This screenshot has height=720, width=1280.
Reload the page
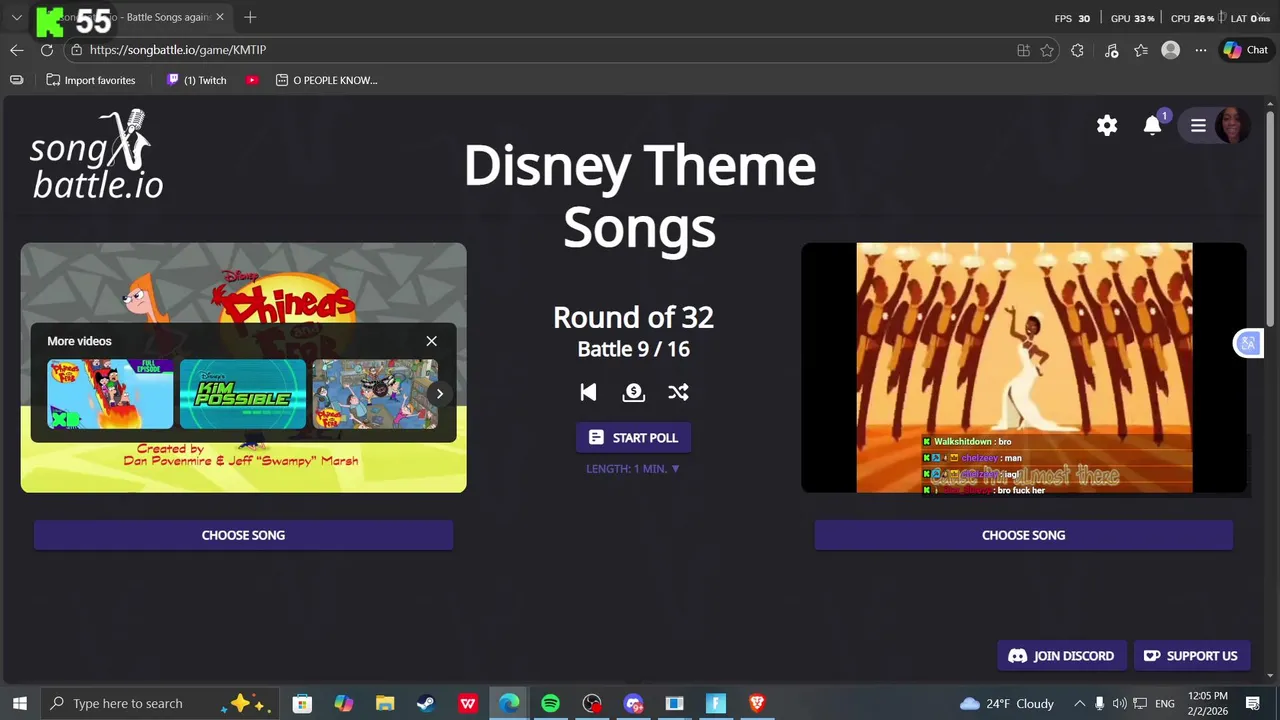click(47, 50)
